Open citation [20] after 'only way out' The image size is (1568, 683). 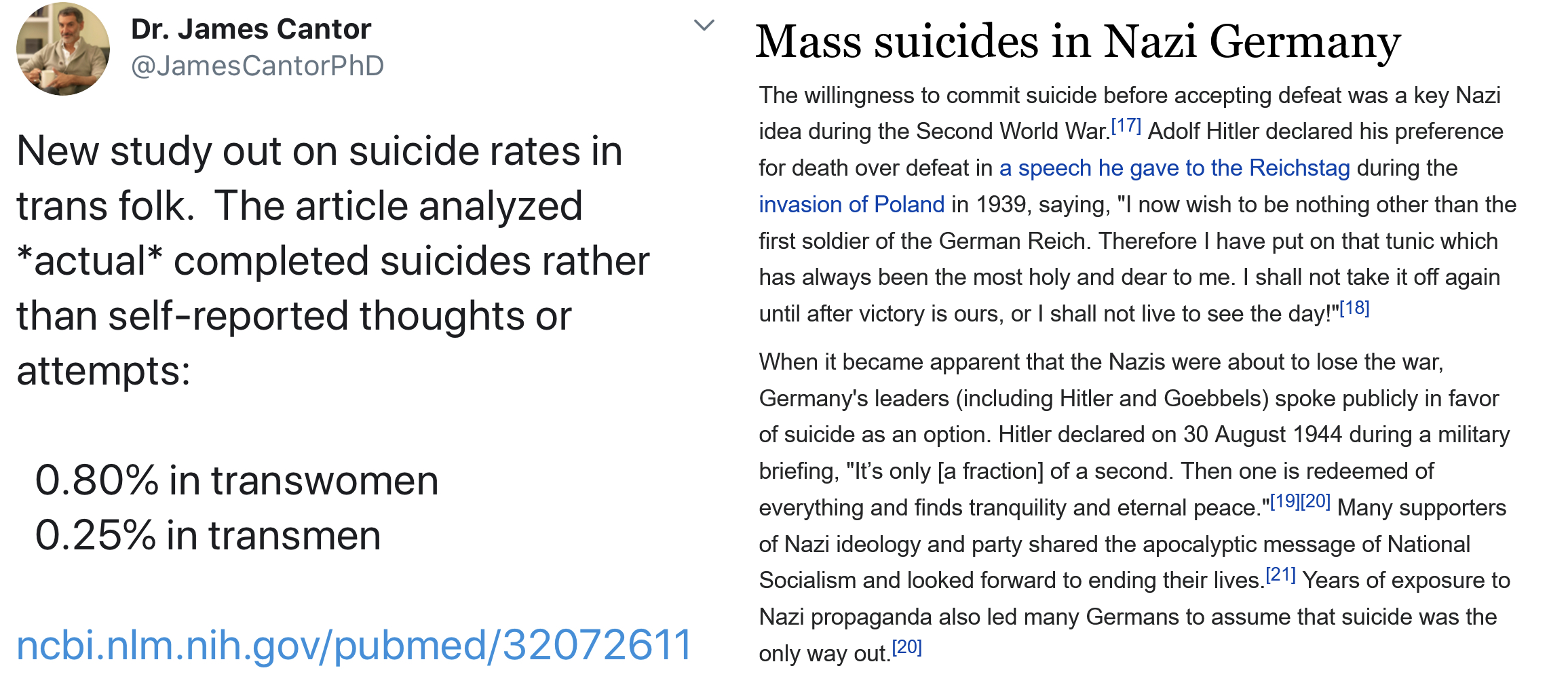coord(907,647)
